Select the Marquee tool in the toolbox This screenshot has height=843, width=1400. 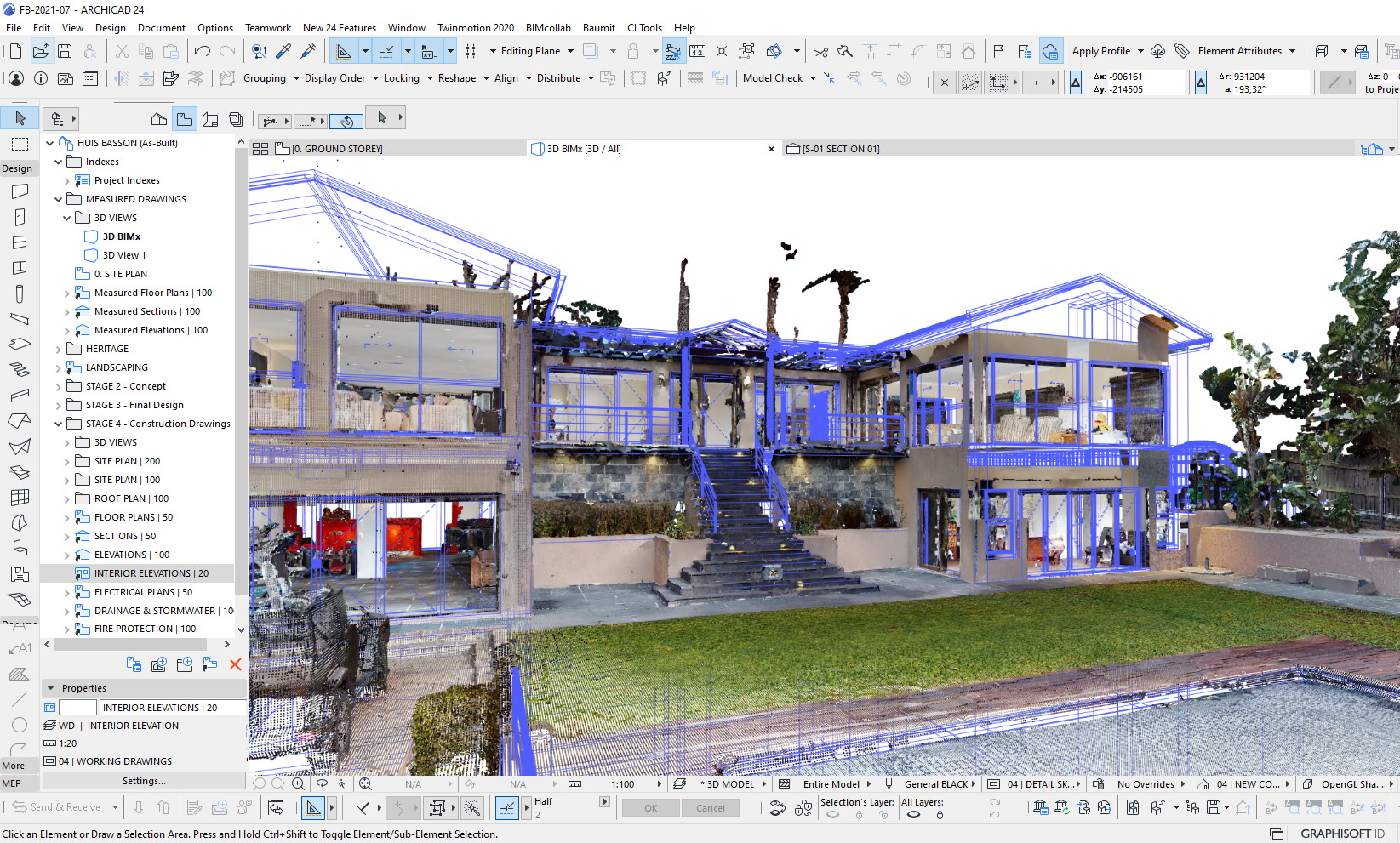point(20,144)
